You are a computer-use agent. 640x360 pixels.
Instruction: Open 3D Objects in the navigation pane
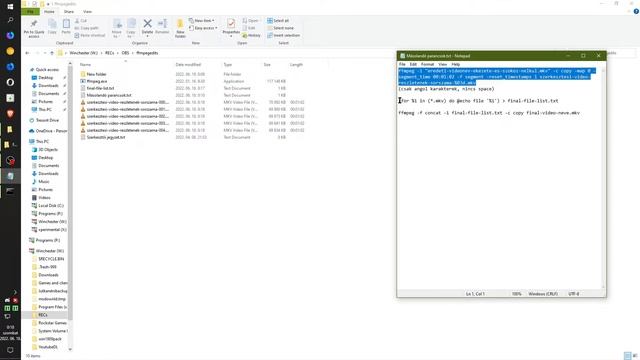pyautogui.click(x=49, y=150)
